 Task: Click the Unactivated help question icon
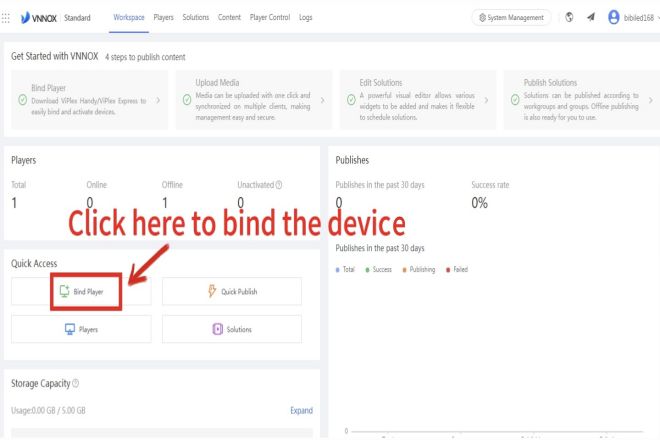(x=279, y=185)
